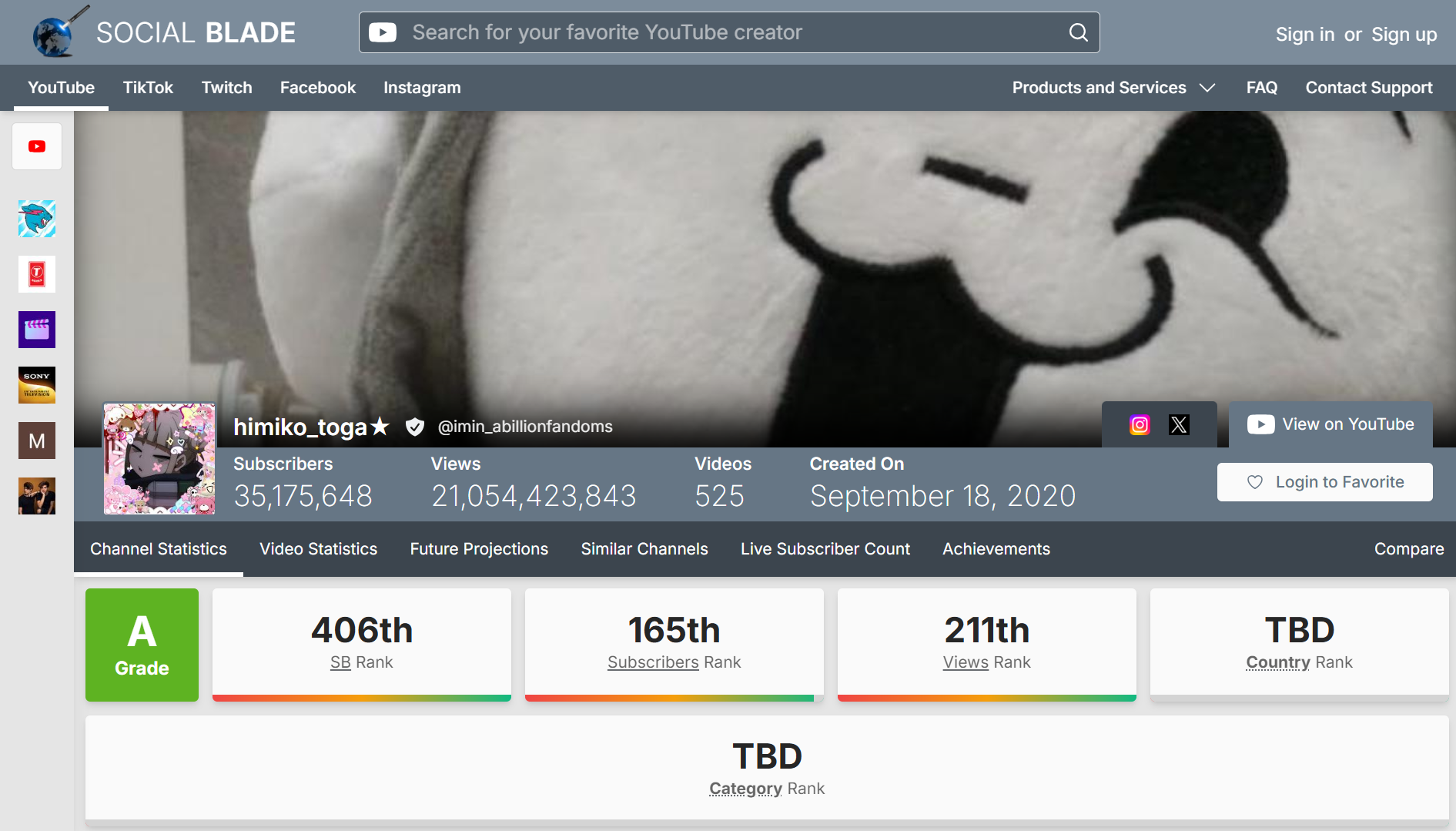This screenshot has width=1456, height=831.
Task: Open T-Series channel in sidebar
Action: tap(37, 274)
